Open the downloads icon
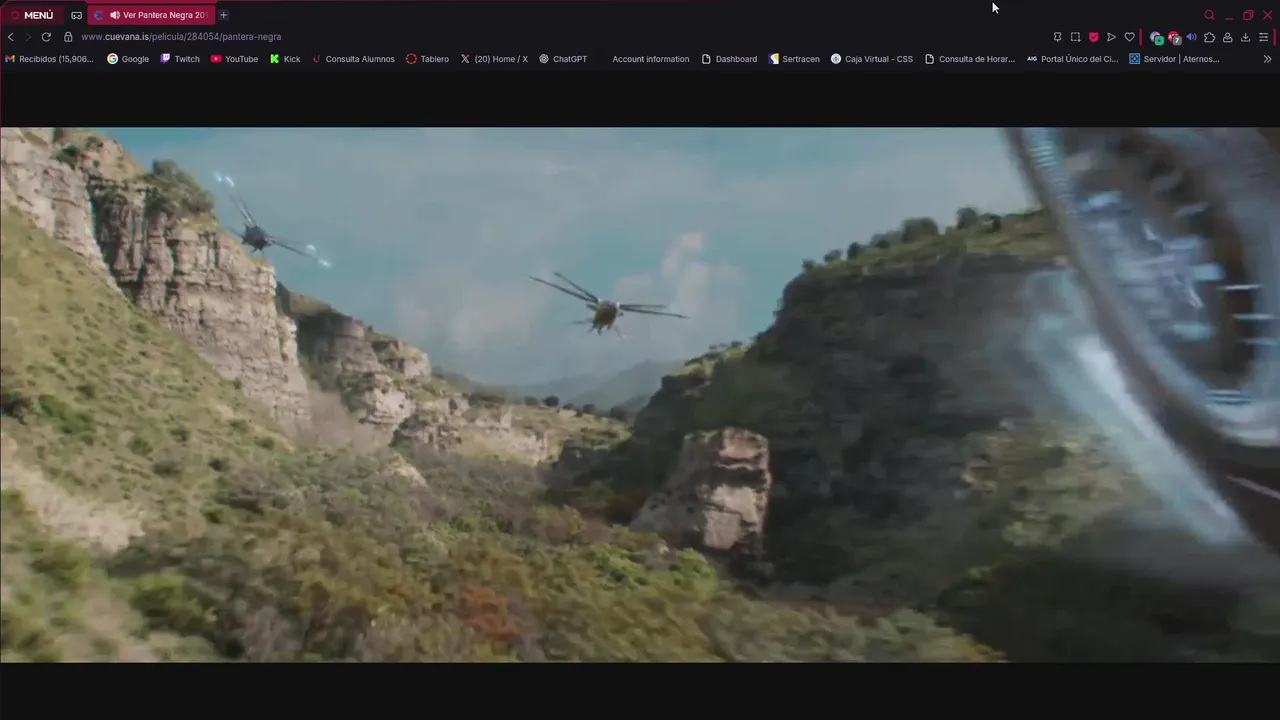The width and height of the screenshot is (1280, 720). pos(1245,37)
